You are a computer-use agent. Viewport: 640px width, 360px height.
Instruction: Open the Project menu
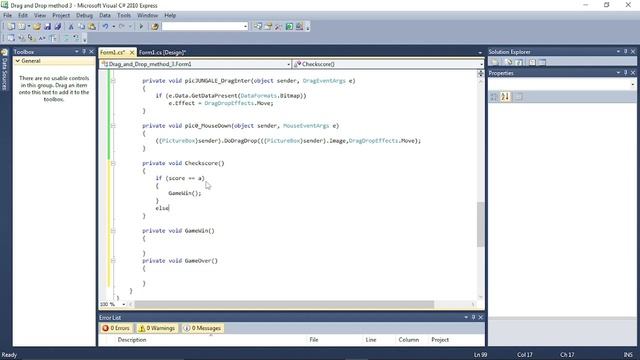pos(61,16)
